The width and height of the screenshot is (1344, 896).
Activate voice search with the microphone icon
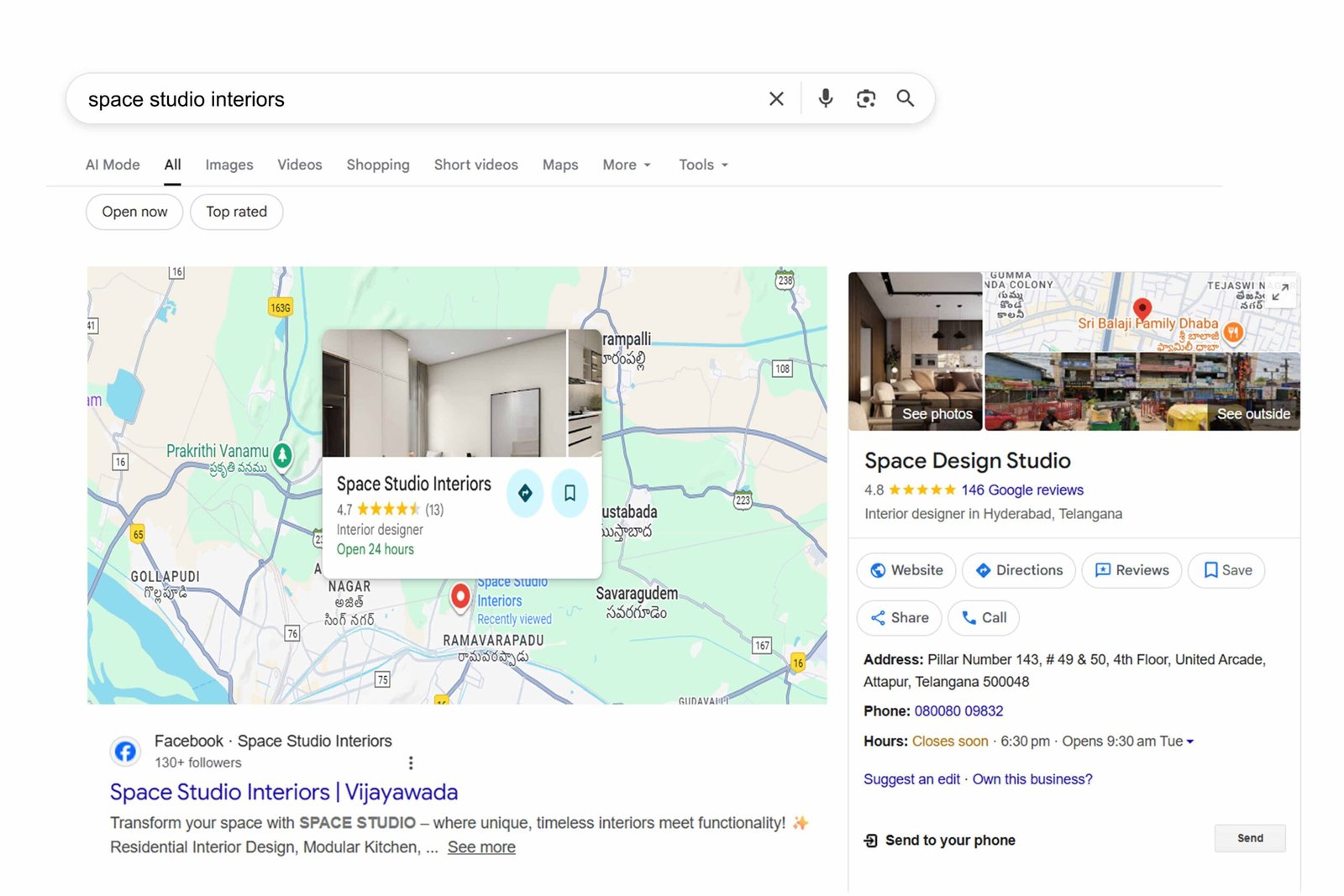coord(826,98)
